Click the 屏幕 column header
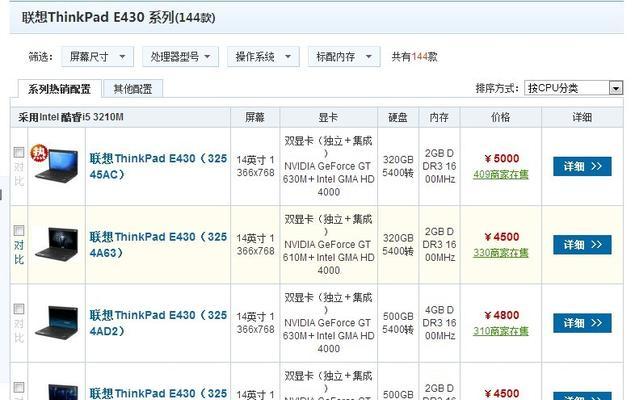635x400 pixels. (x=255, y=117)
